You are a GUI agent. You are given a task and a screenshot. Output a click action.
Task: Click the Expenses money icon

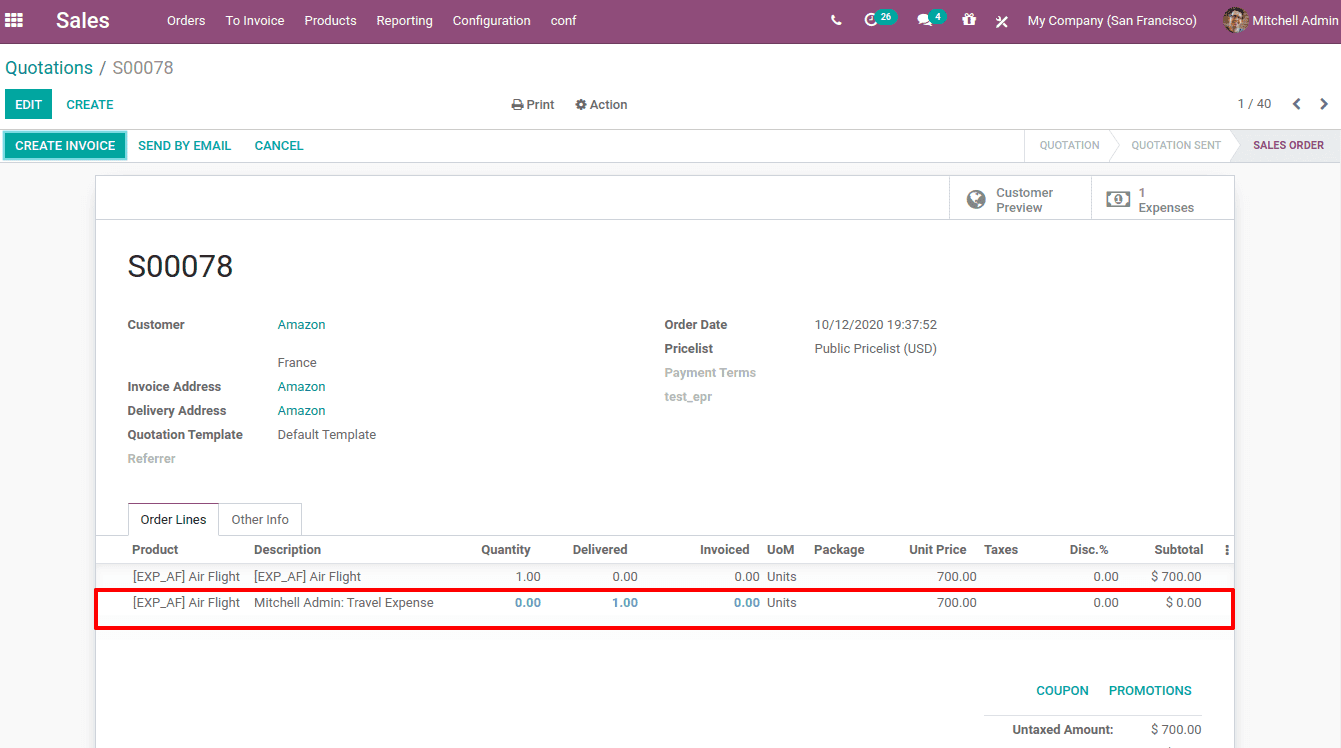pyautogui.click(x=1118, y=200)
